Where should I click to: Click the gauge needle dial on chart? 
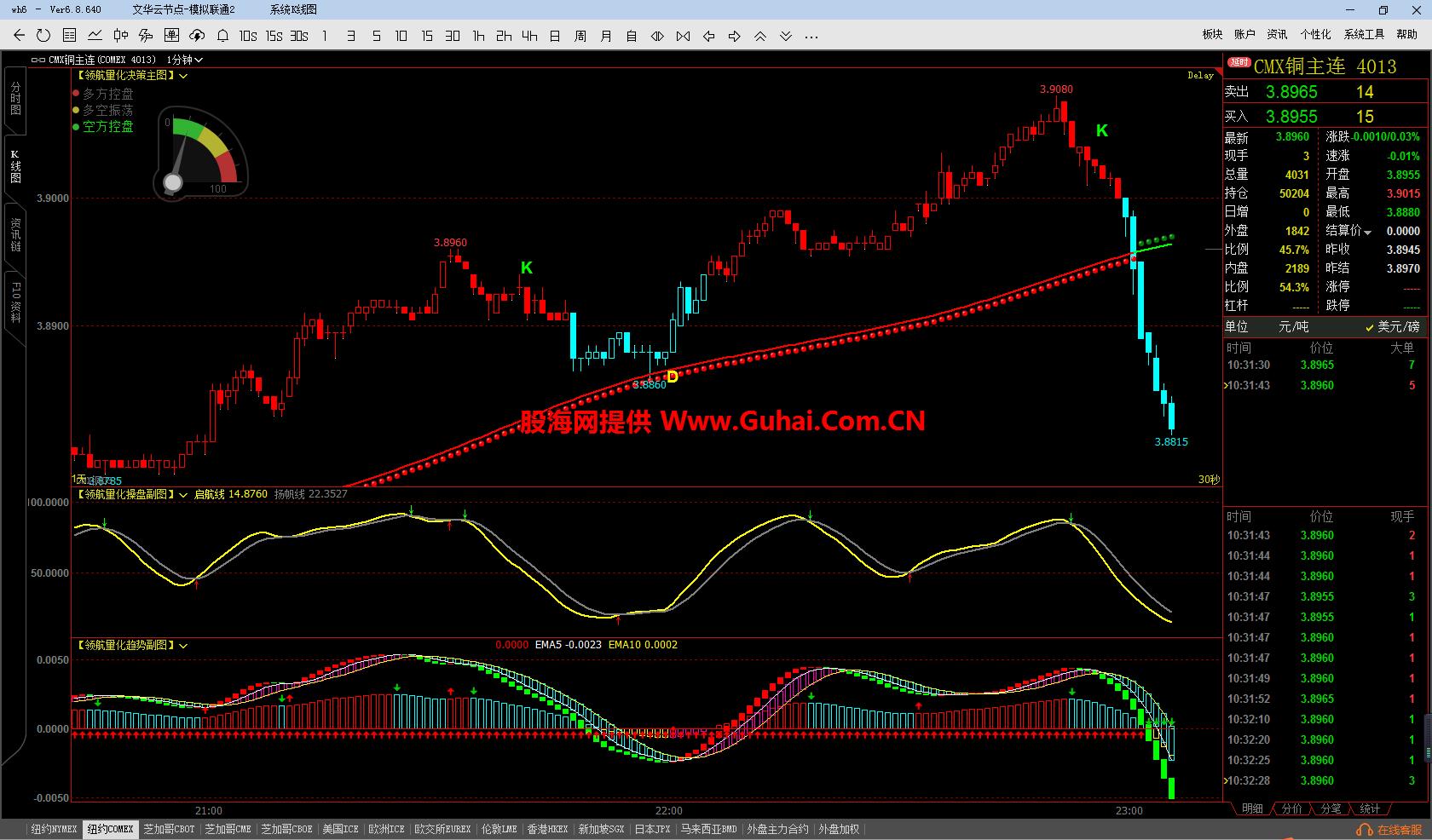click(x=173, y=181)
